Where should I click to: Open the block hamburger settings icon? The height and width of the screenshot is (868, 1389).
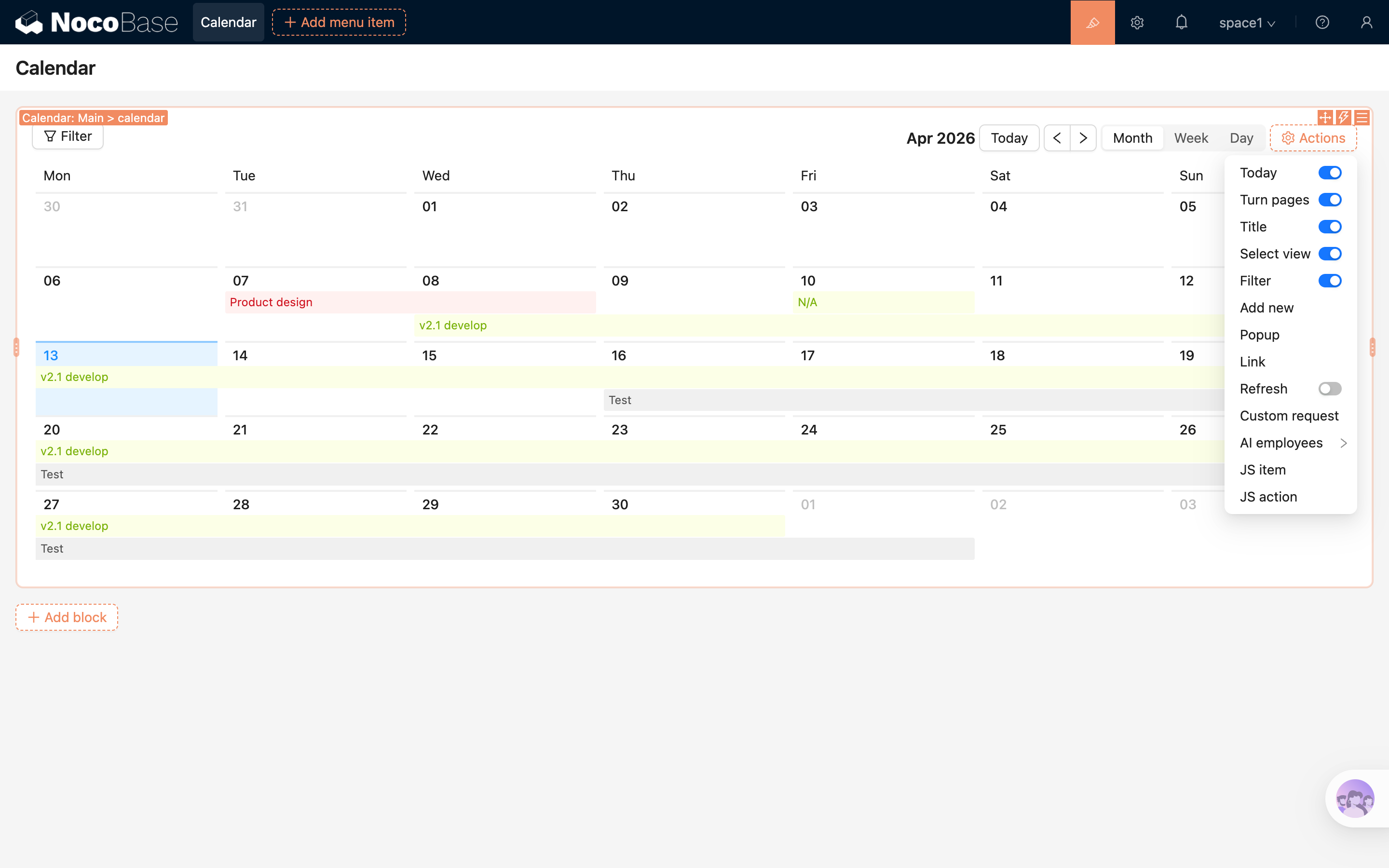tap(1362, 118)
